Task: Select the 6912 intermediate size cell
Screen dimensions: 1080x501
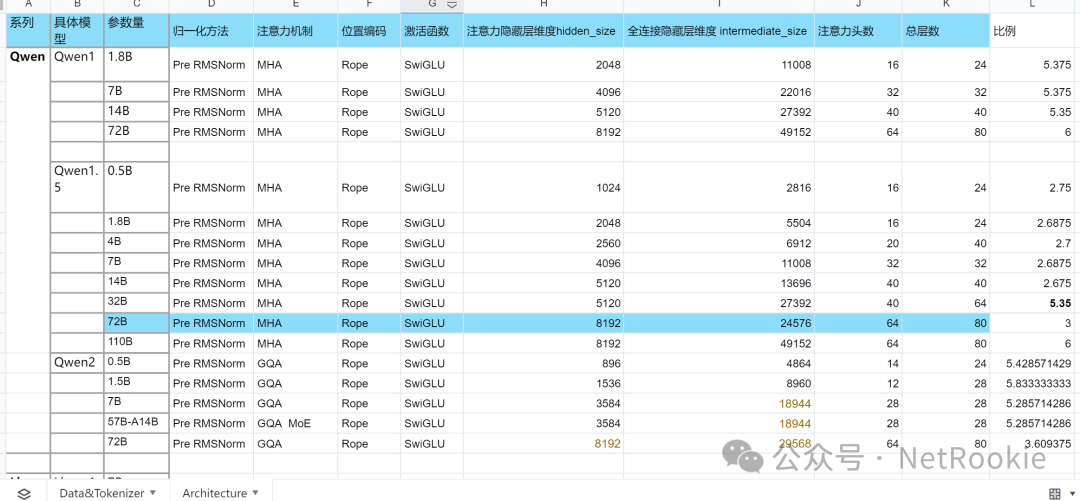Action: tap(719, 243)
